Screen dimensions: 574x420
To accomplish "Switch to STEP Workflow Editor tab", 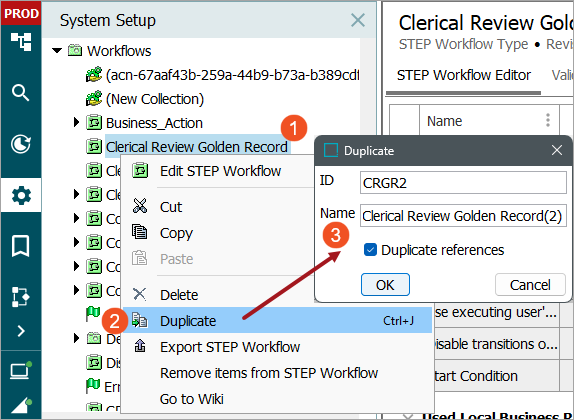I will point(463,75).
